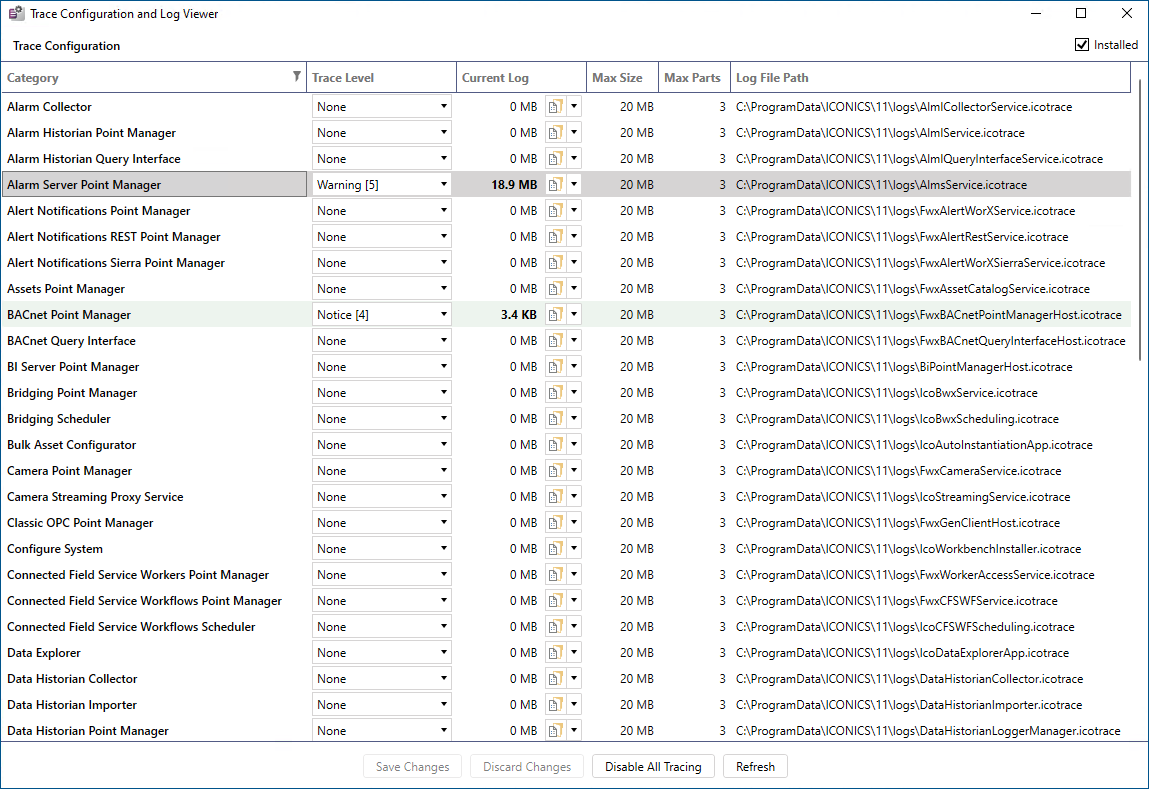
Task: Open log file icon for Data Historian Collector
Action: tap(555, 679)
